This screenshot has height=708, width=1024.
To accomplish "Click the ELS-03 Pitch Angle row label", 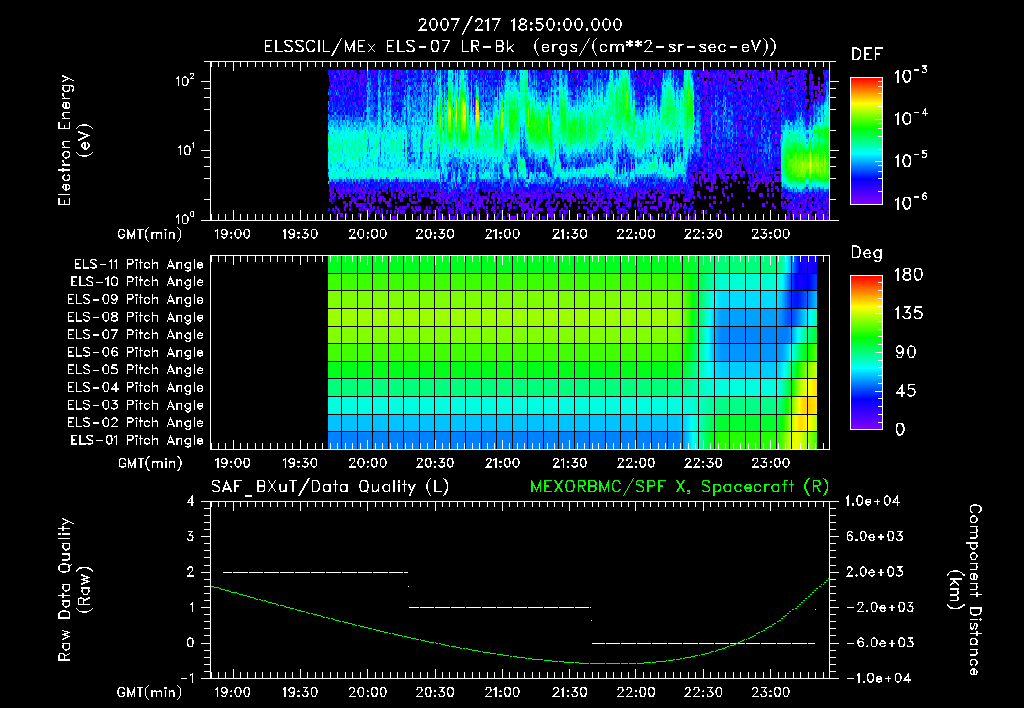I will (136, 406).
